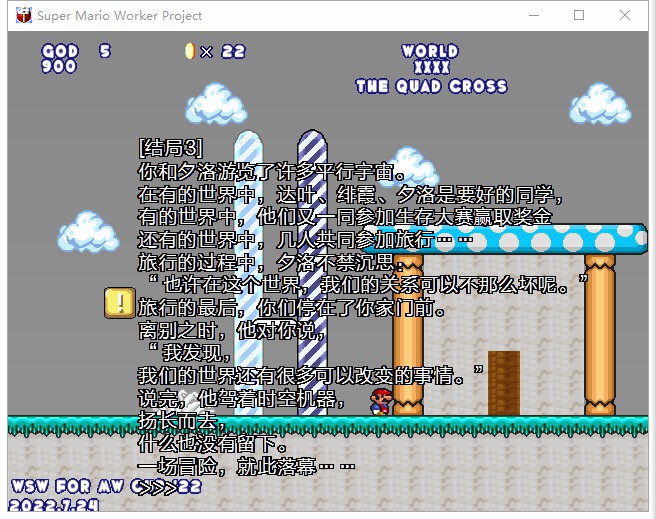Viewport: 656px width, 519px height.
Task: Click the lives count '5'
Action: coord(105,51)
